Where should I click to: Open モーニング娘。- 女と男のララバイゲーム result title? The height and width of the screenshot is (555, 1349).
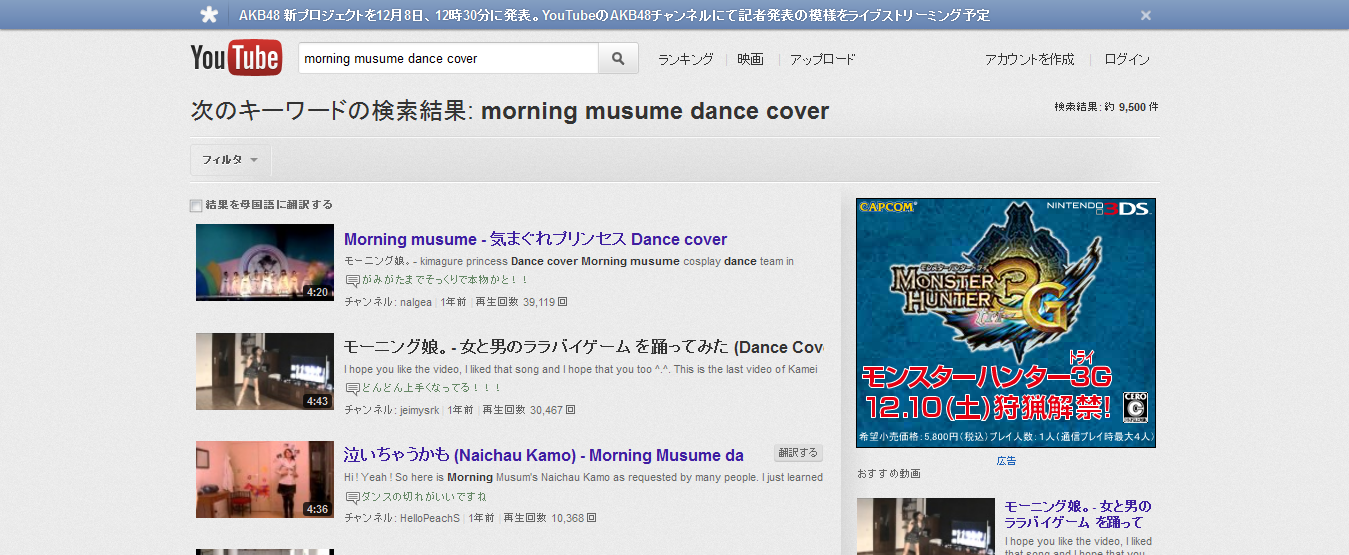pos(583,347)
